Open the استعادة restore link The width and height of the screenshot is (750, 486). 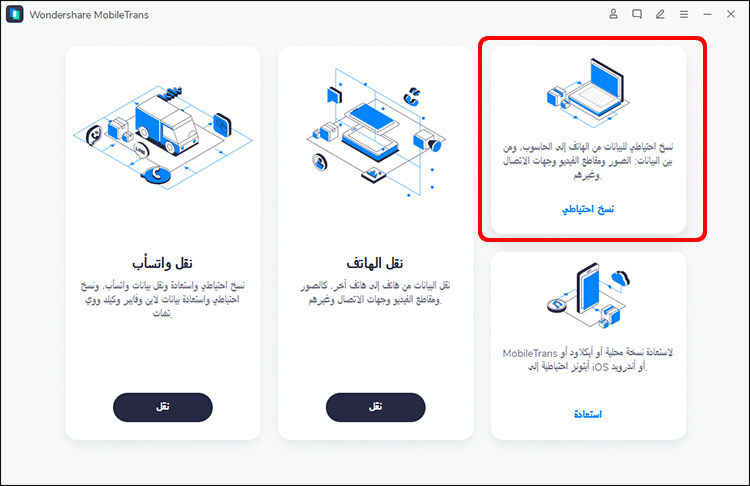tap(588, 414)
